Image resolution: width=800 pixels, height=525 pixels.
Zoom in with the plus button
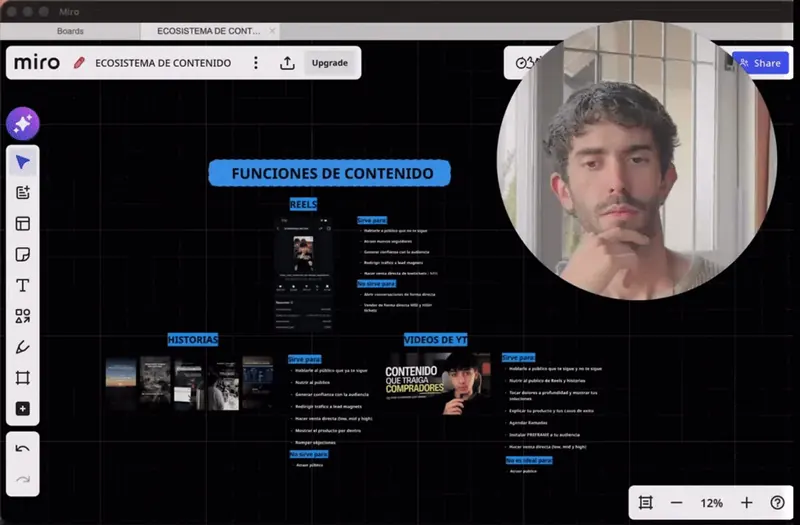(x=746, y=503)
